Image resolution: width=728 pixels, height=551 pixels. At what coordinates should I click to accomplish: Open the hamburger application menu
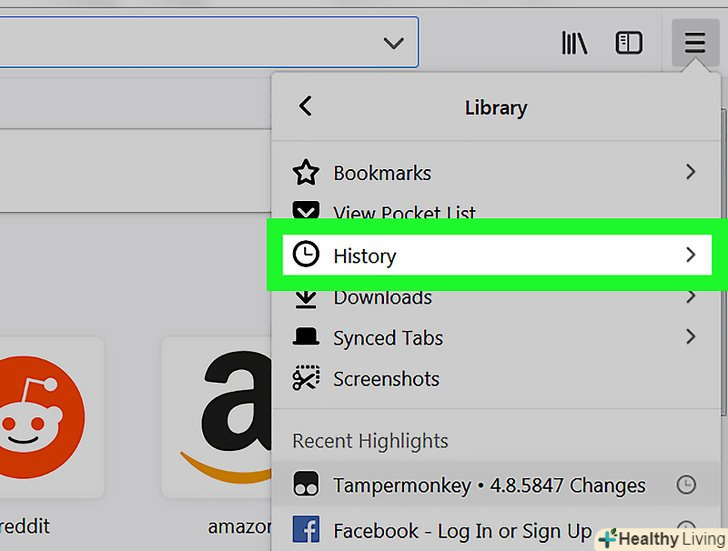[695, 43]
